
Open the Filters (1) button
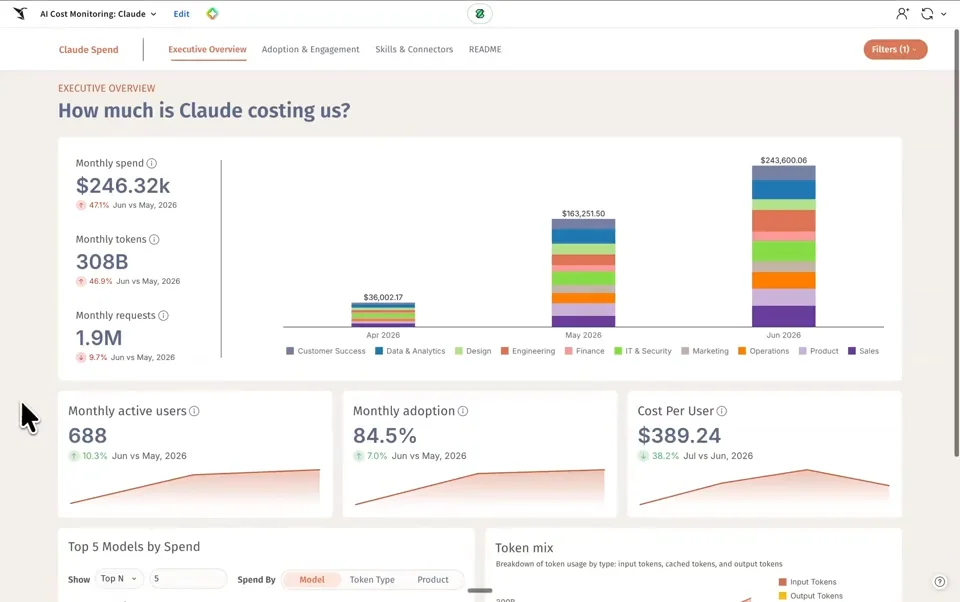[895, 50]
